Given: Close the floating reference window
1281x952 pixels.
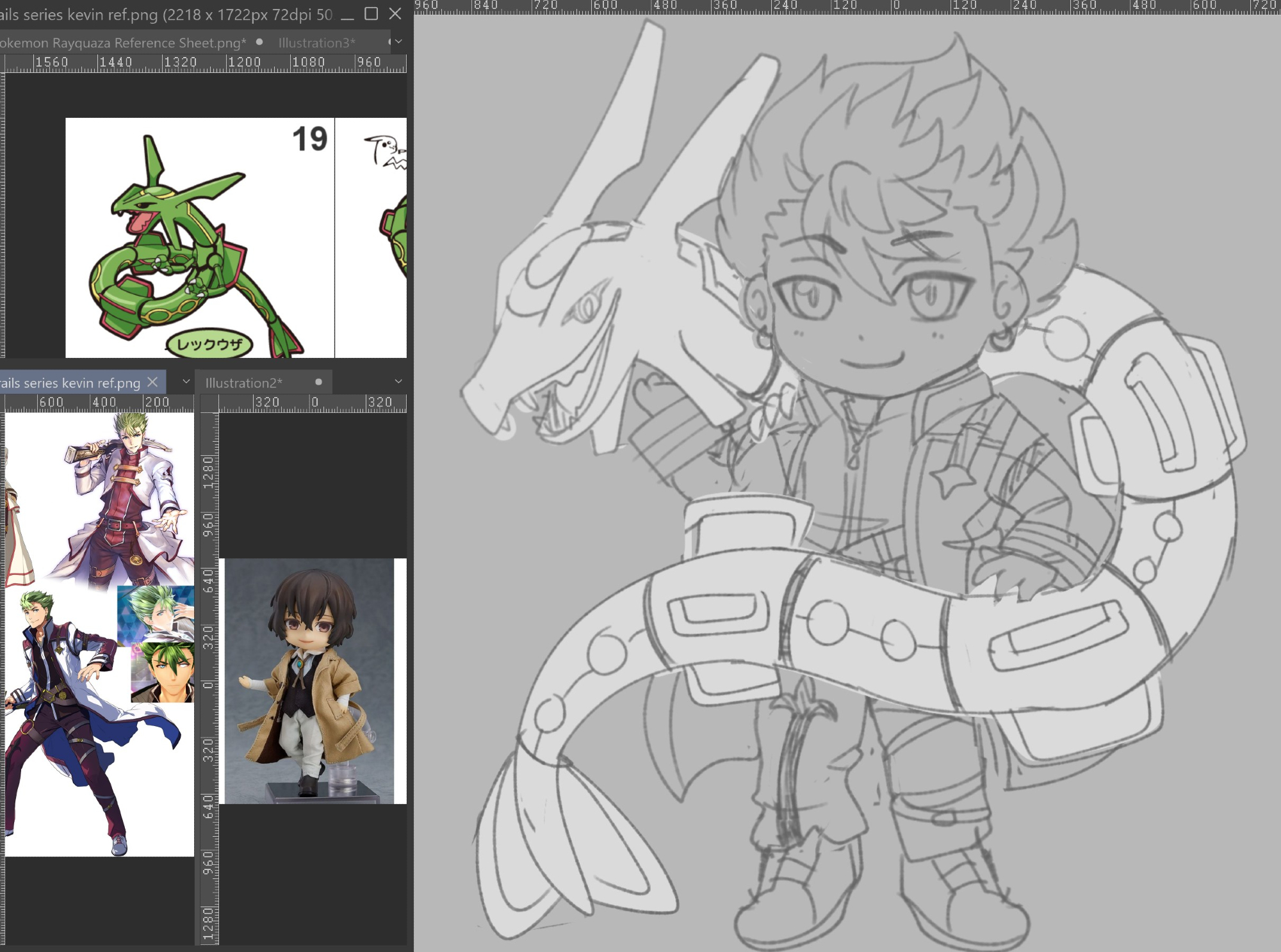Looking at the screenshot, I should (x=395, y=14).
